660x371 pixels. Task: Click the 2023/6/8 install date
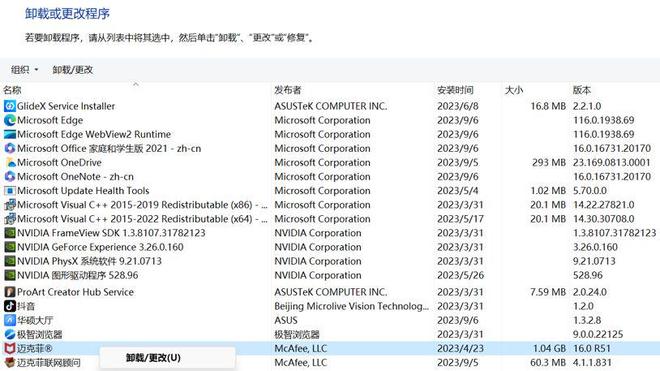pyautogui.click(x=458, y=106)
